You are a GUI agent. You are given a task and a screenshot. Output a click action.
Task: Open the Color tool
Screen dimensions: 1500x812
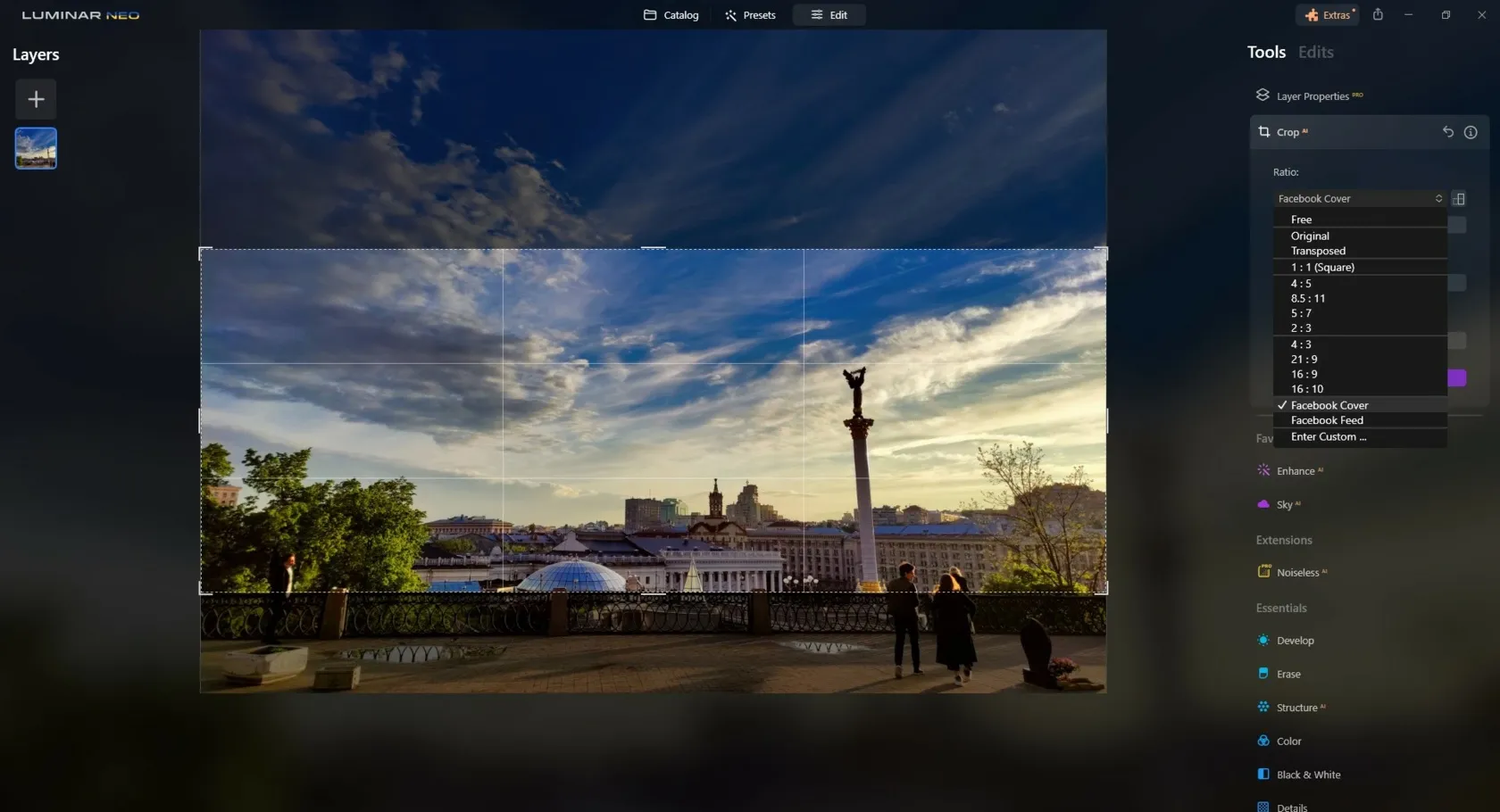point(1288,740)
